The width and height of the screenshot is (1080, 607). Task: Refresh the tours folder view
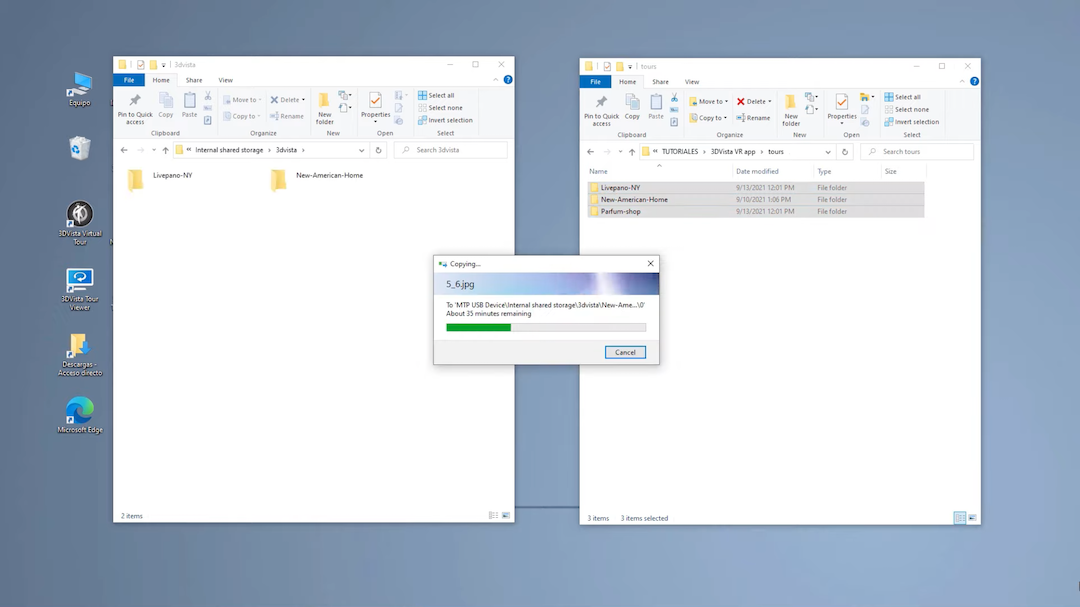click(845, 152)
